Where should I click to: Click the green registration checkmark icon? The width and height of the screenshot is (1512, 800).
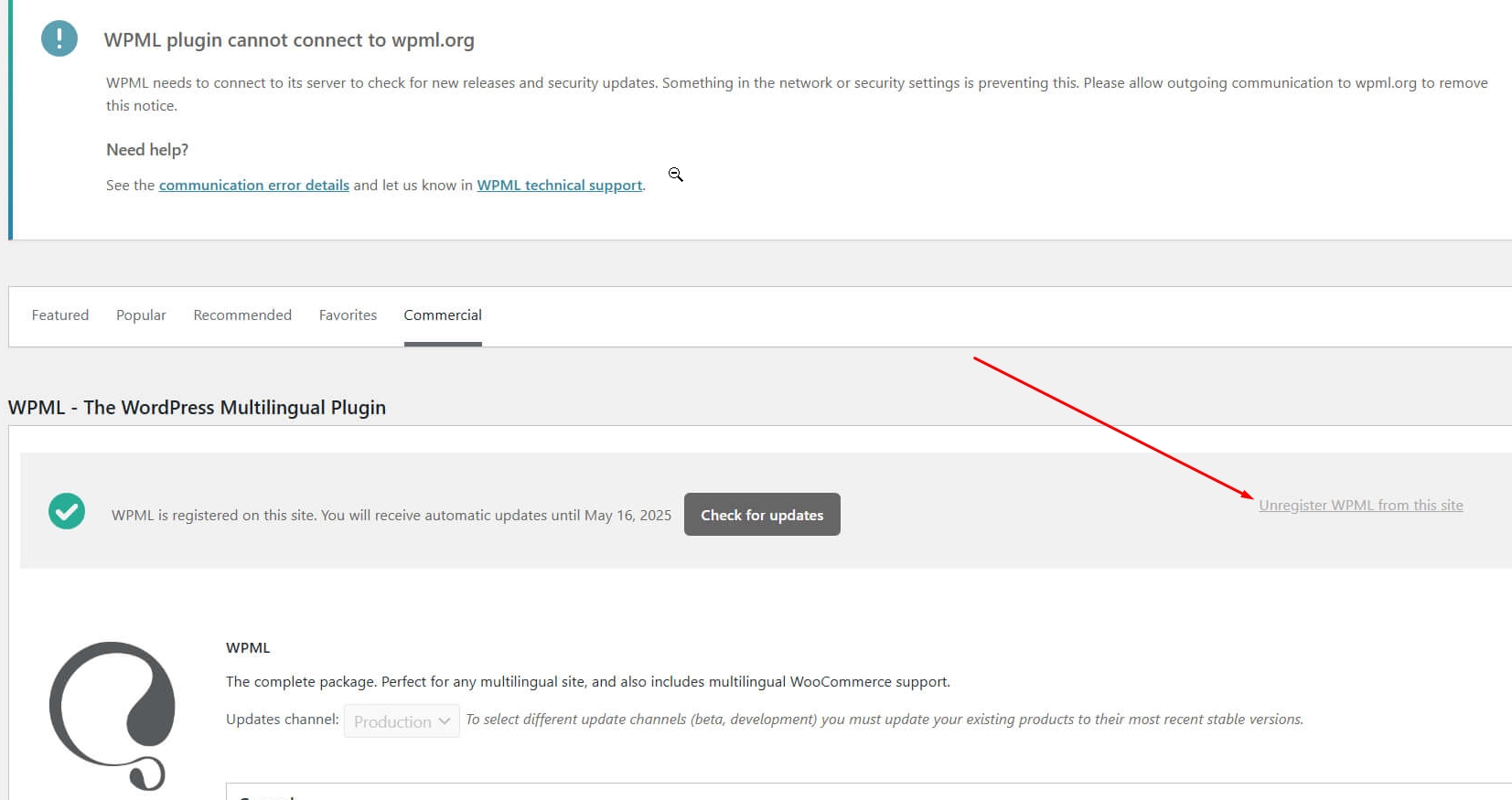click(67, 511)
